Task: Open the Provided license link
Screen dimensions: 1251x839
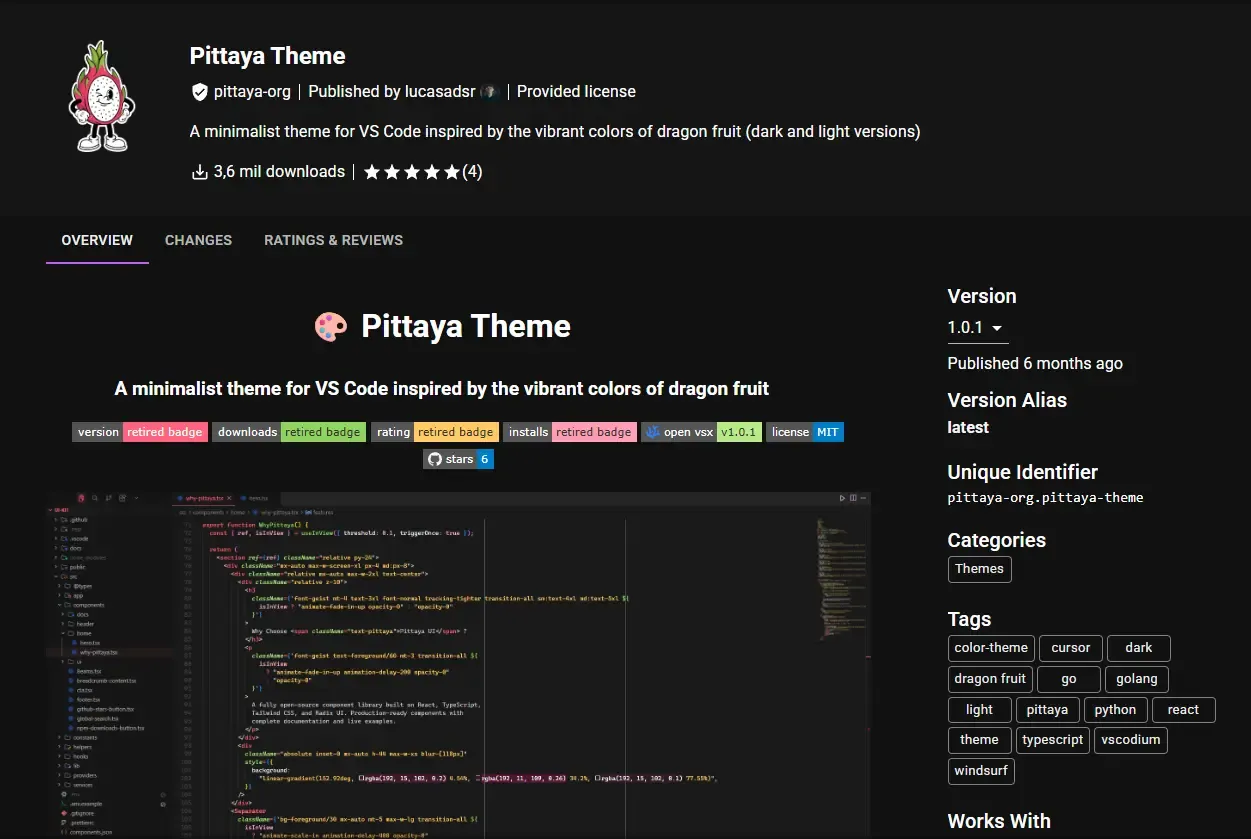Action: tap(576, 92)
